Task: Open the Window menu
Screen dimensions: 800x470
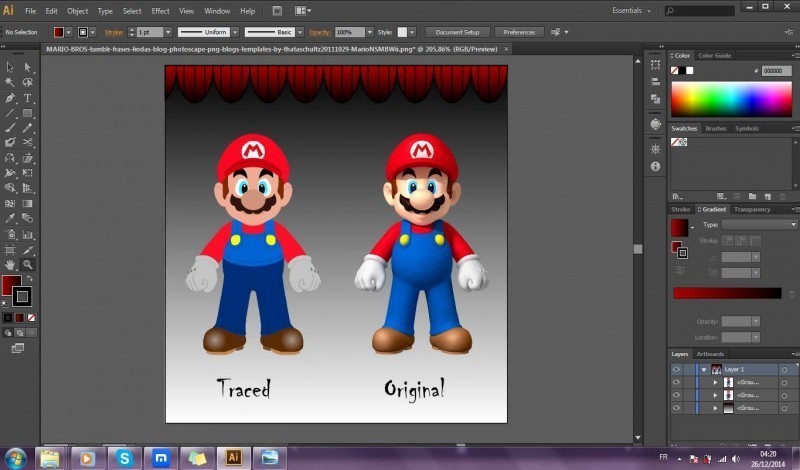Action: [x=217, y=11]
